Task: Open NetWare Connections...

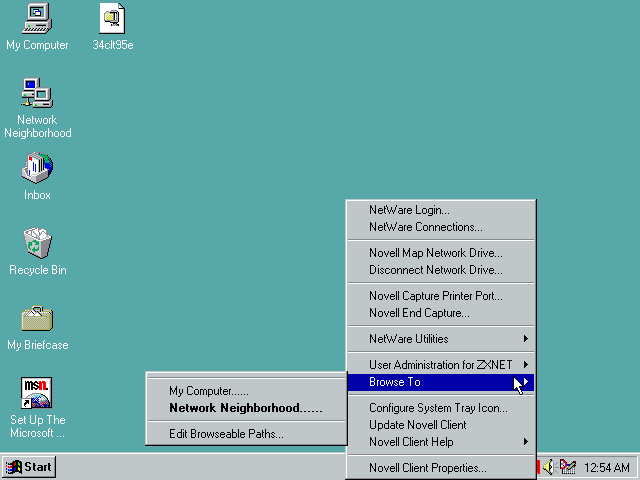Action: pos(441,227)
